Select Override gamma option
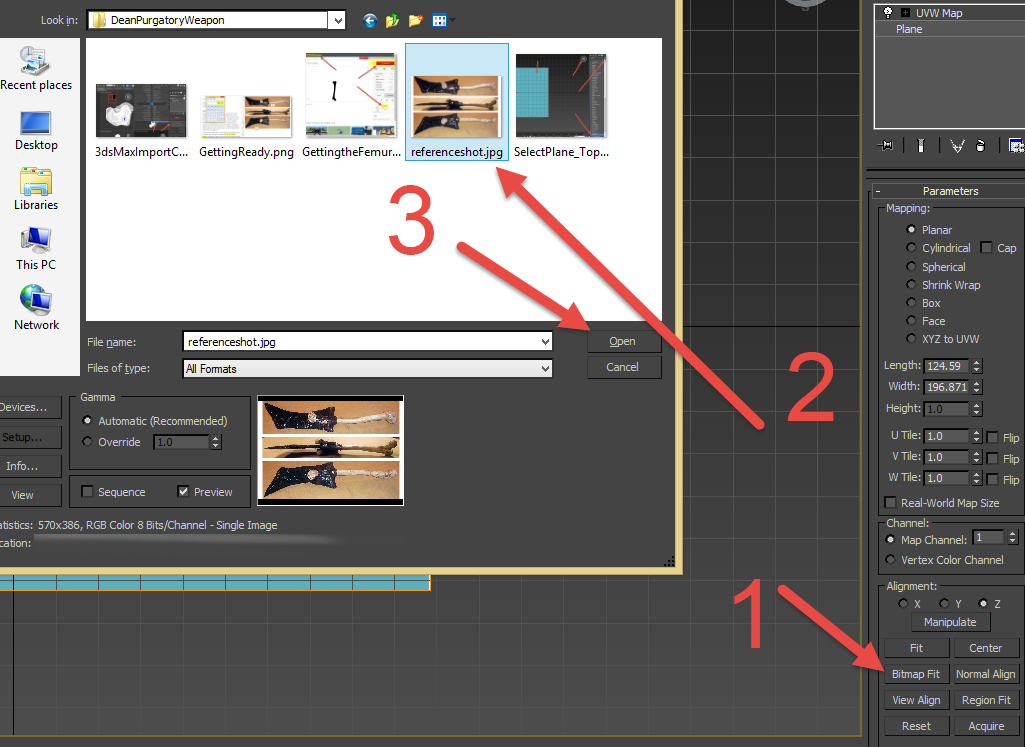This screenshot has width=1025, height=747. tap(87, 442)
